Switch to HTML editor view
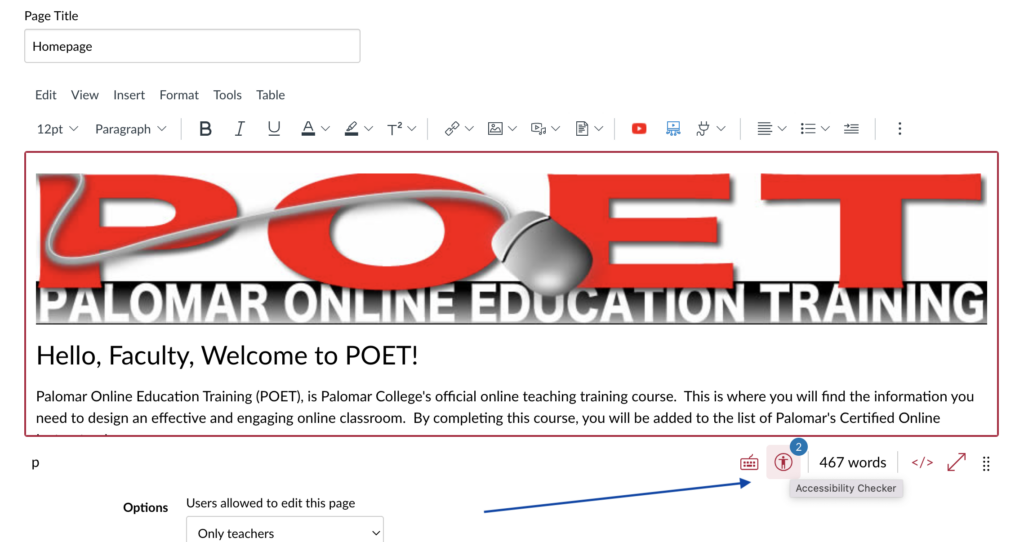The width and height of the screenshot is (1024, 542). pyautogui.click(x=922, y=462)
